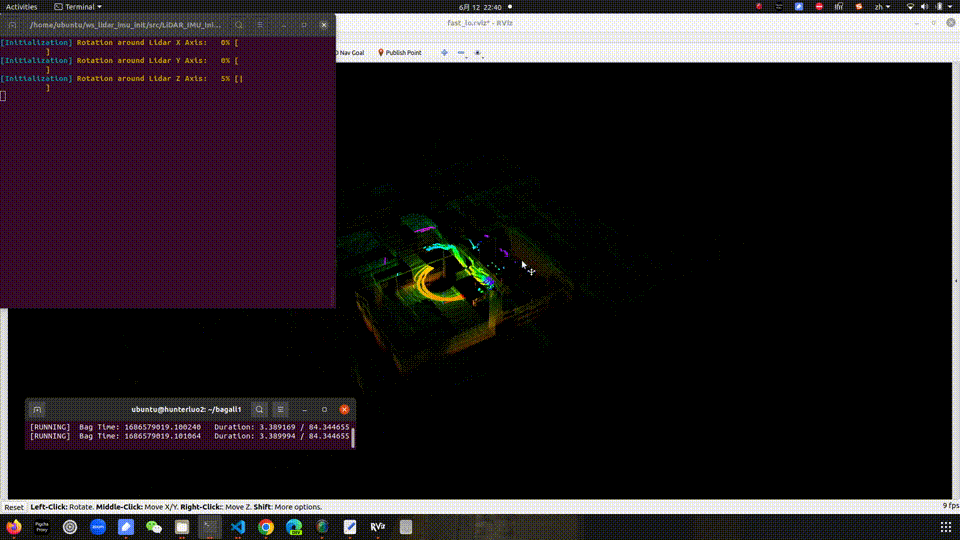960x540 pixels.
Task: Open the Terminal app menu in top bar
Action: (x=78, y=7)
